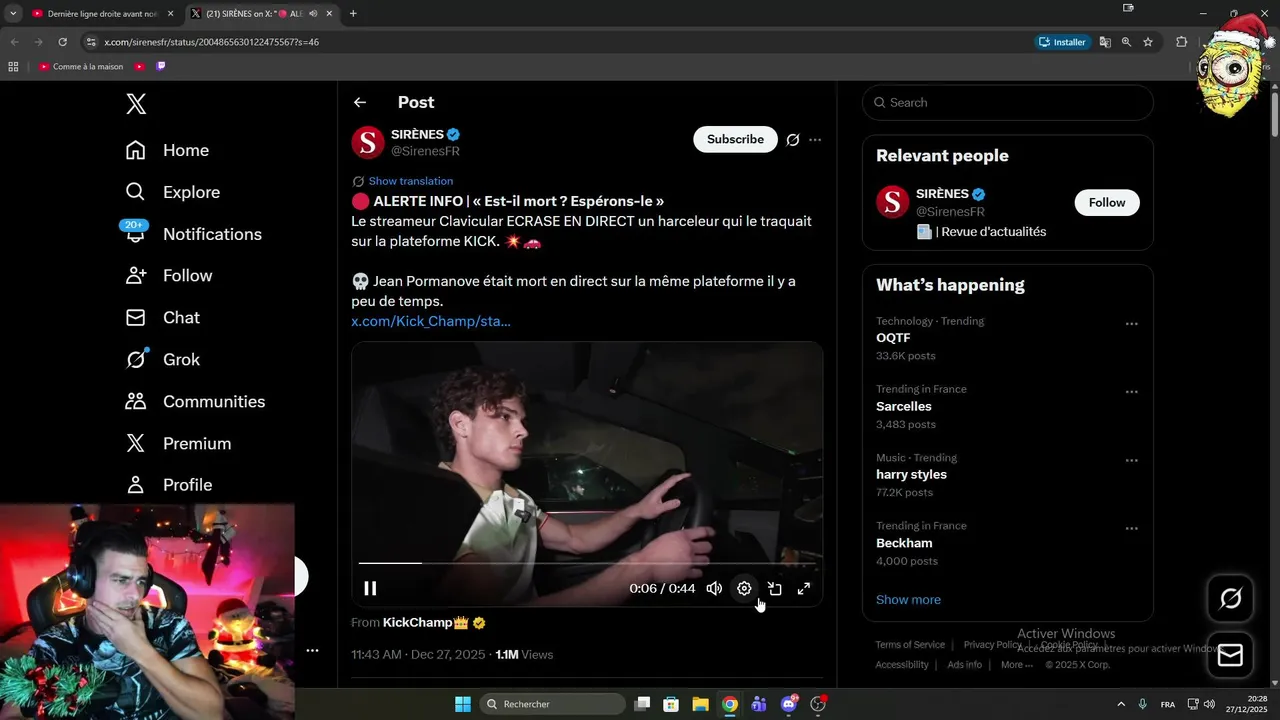This screenshot has width=1280, height=720.
Task: Mute the tab via its speaker icon
Action: [314, 14]
